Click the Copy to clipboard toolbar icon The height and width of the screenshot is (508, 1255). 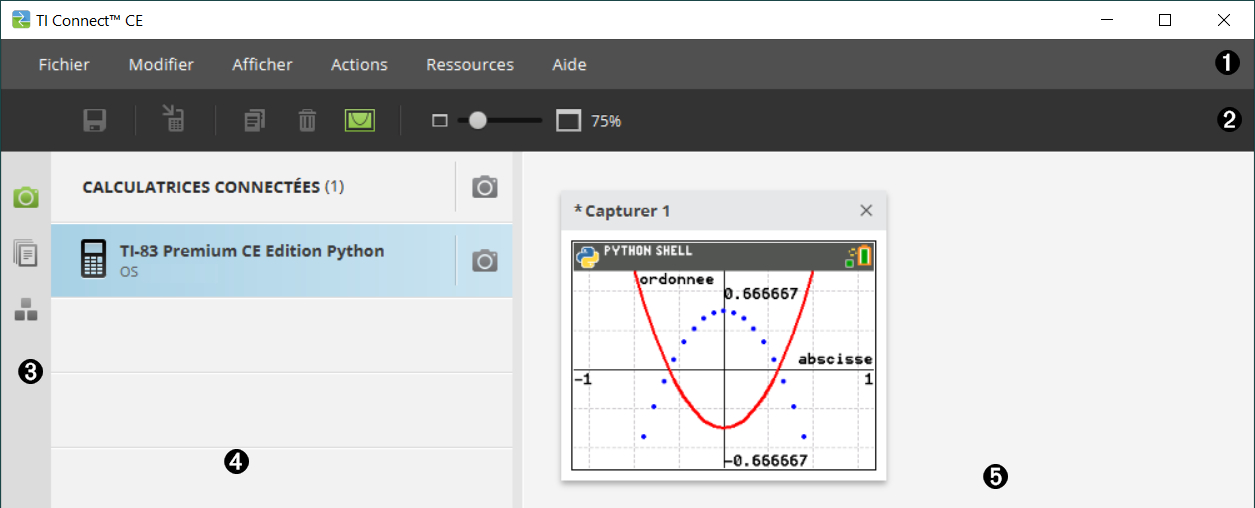[x=255, y=121]
